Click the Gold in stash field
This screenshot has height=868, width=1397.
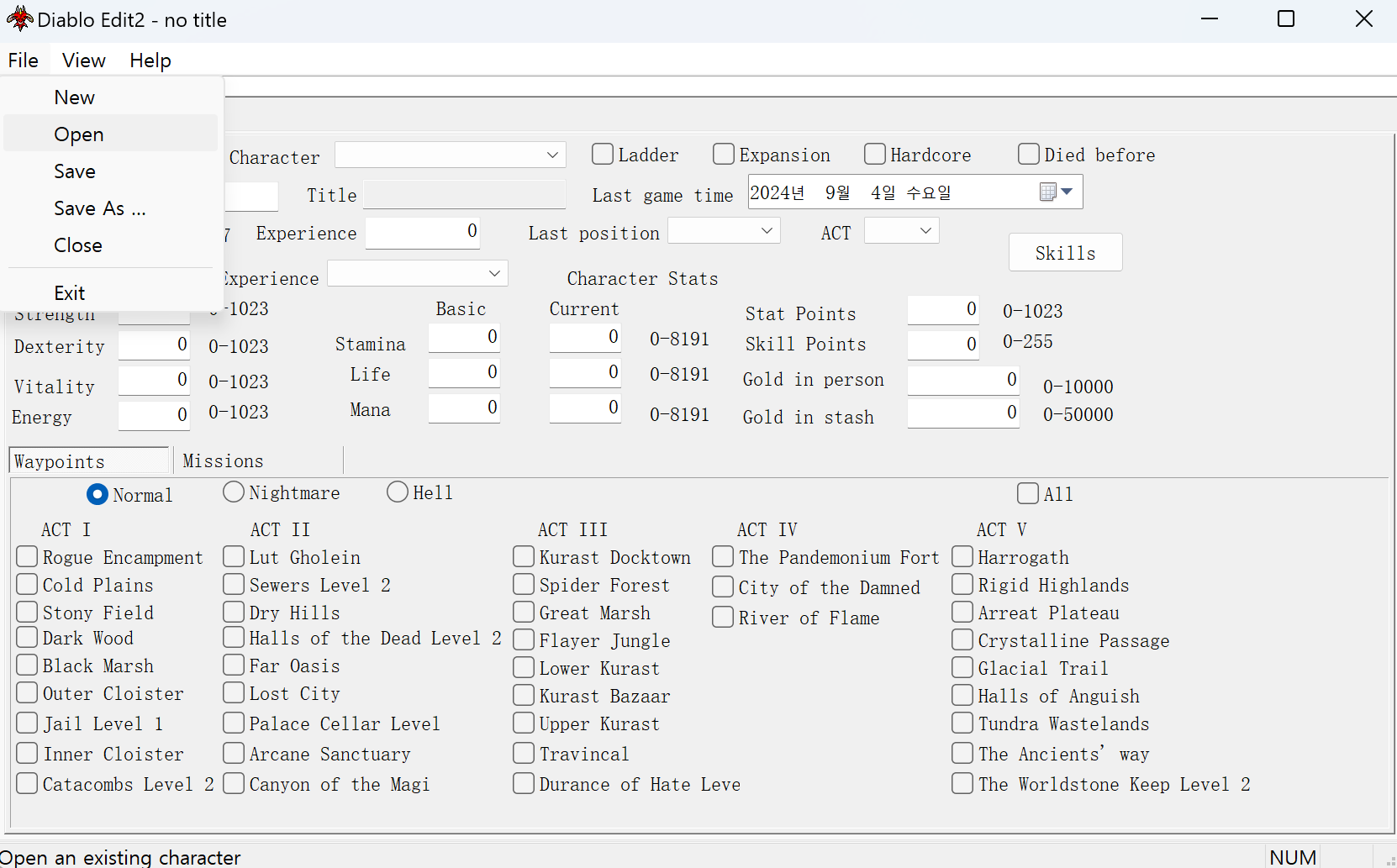click(963, 413)
